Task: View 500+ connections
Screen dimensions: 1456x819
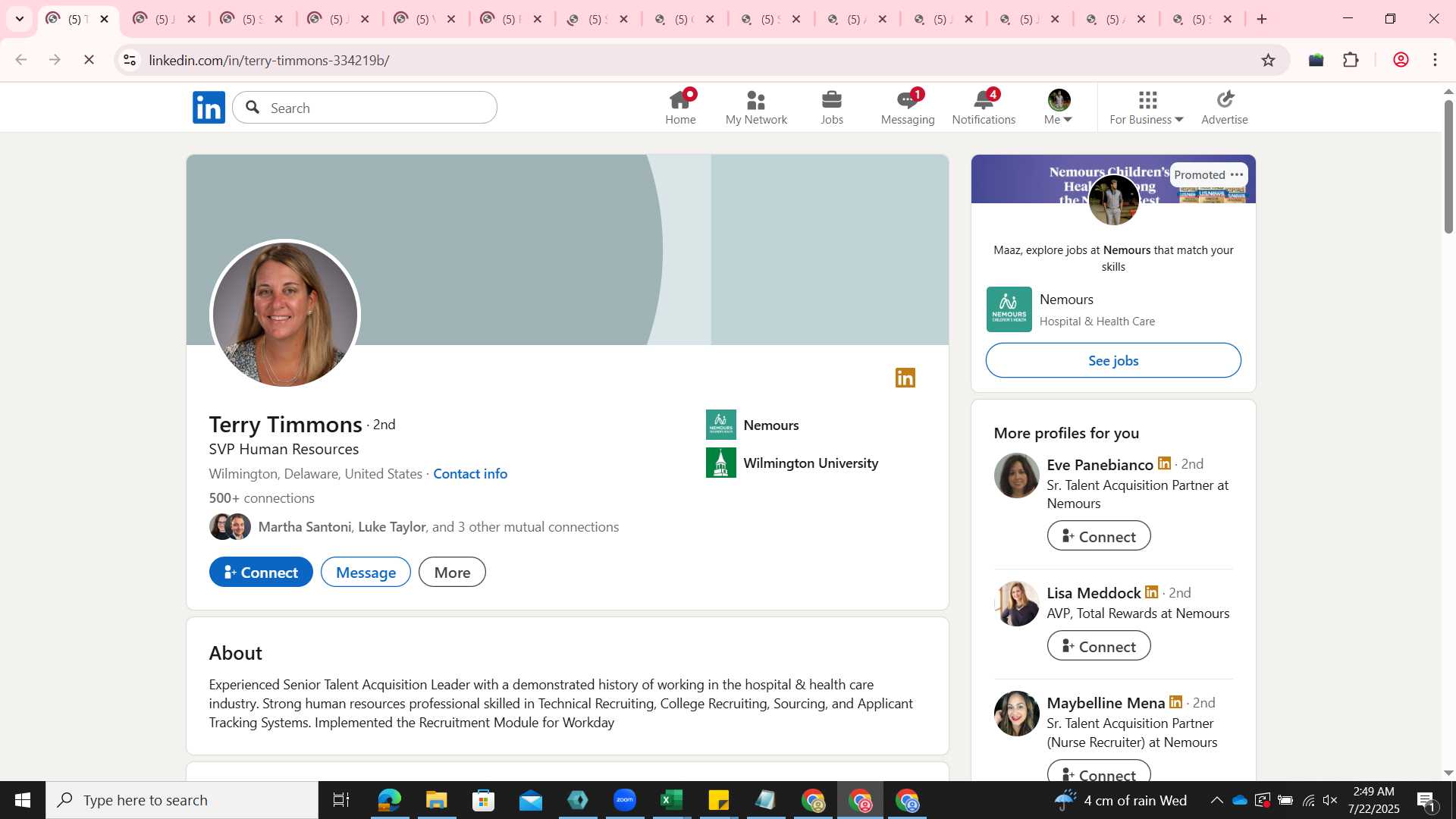Action: click(262, 497)
